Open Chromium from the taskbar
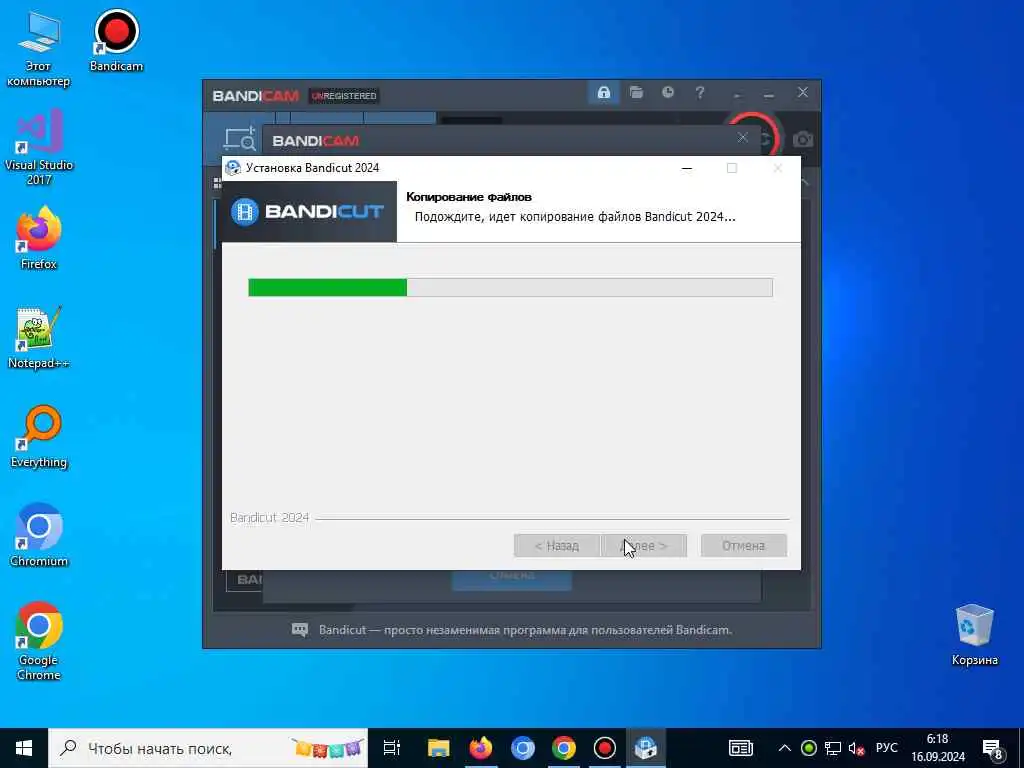 [x=522, y=748]
